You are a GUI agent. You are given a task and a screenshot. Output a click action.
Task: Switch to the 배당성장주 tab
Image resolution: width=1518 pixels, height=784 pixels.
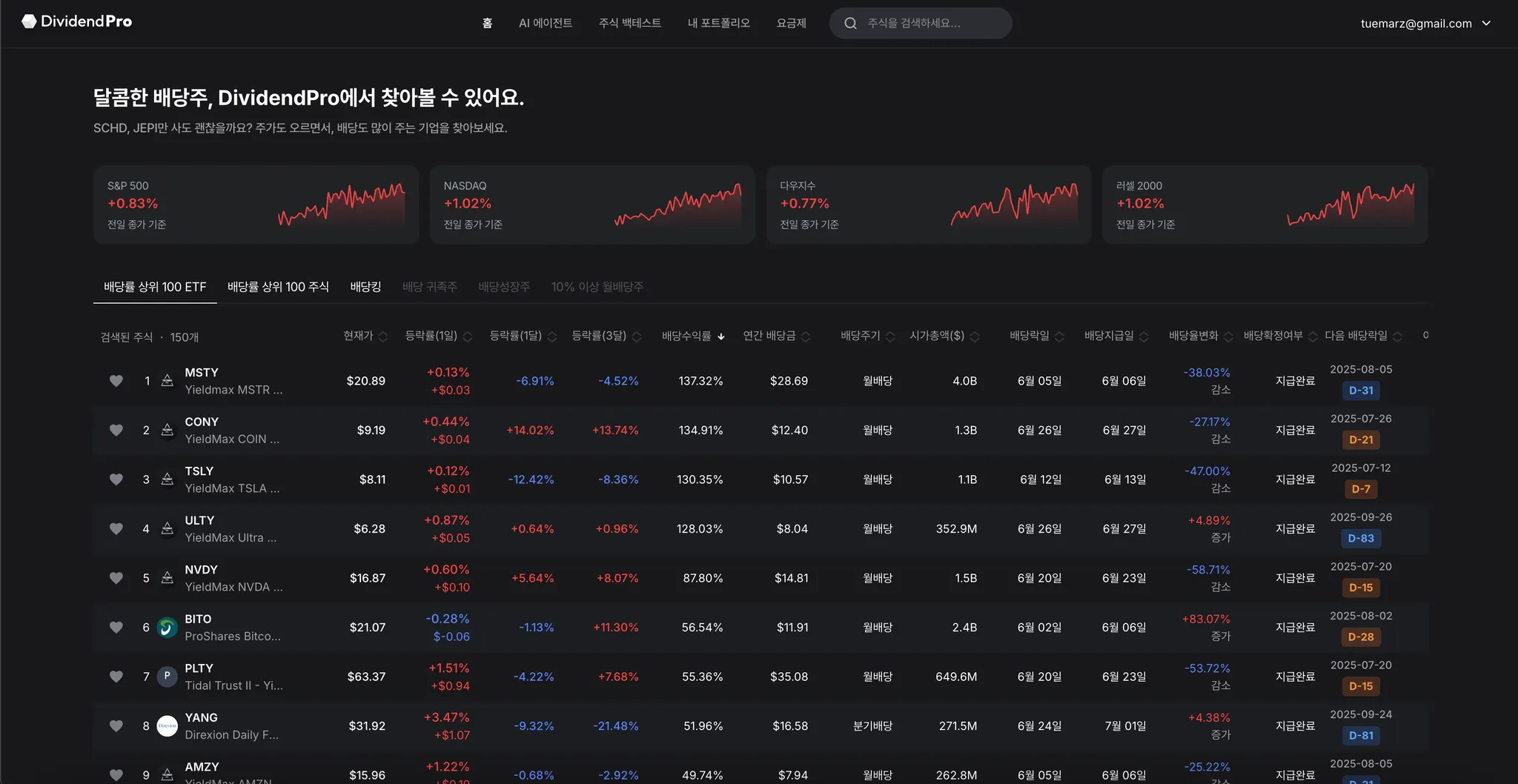click(x=504, y=287)
